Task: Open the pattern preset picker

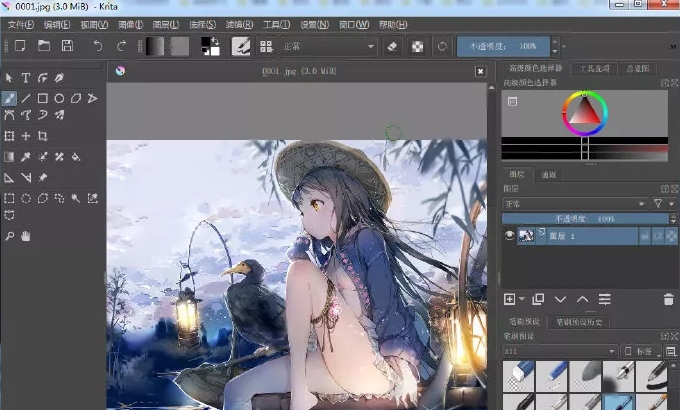Action: coord(180,46)
